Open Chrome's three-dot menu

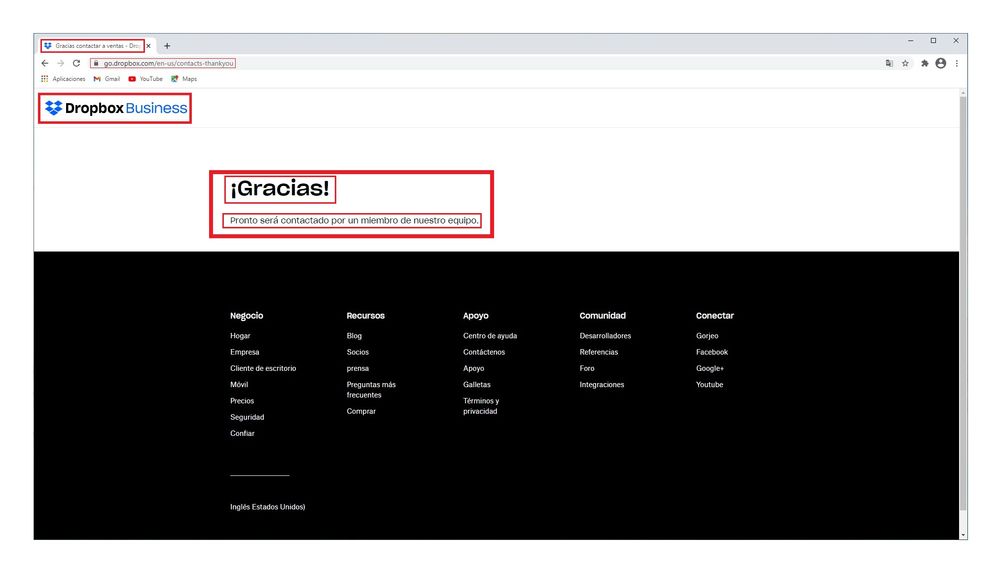pos(957,62)
